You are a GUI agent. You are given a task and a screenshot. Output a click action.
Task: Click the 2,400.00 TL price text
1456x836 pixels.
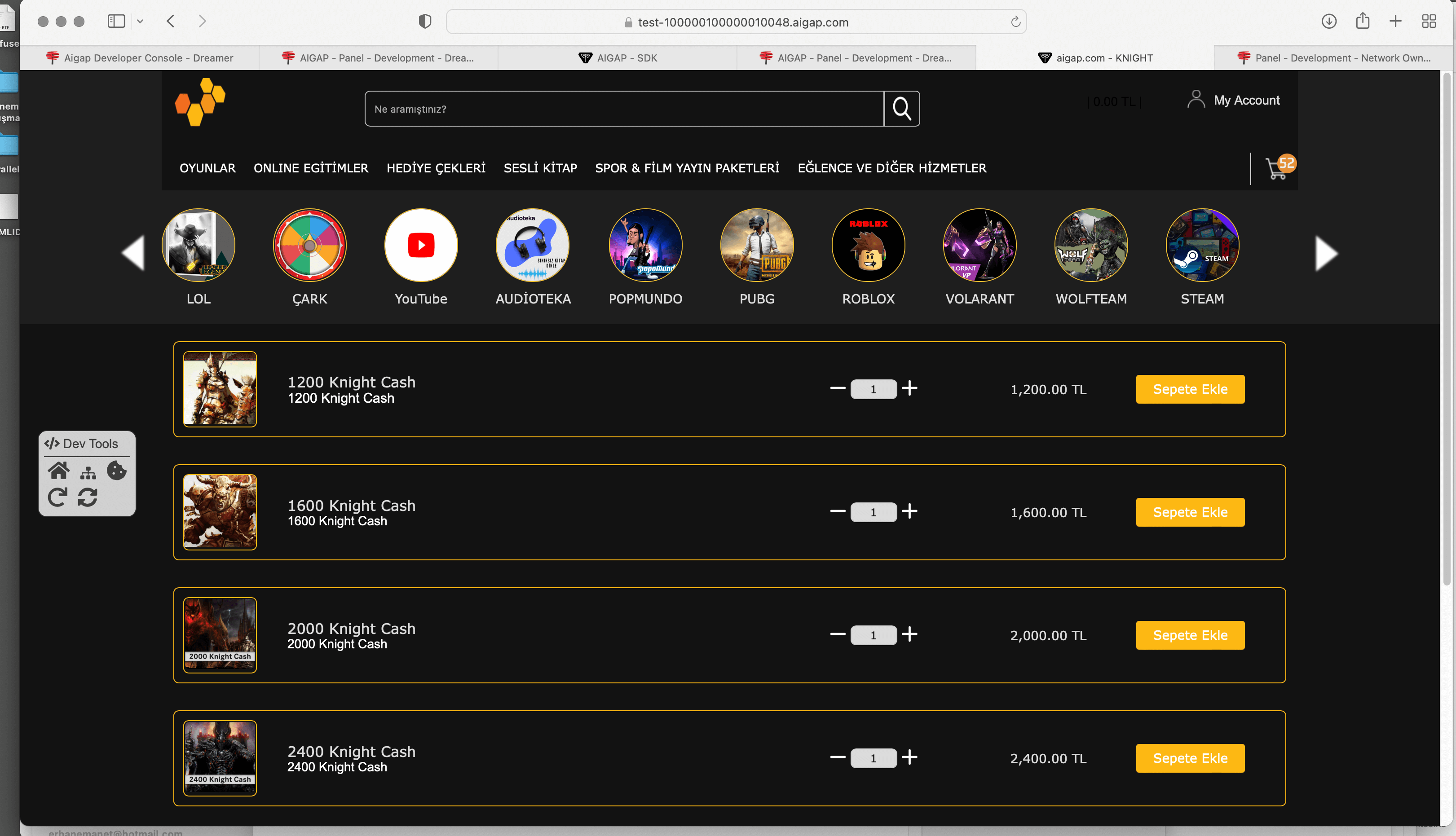[x=1048, y=758]
